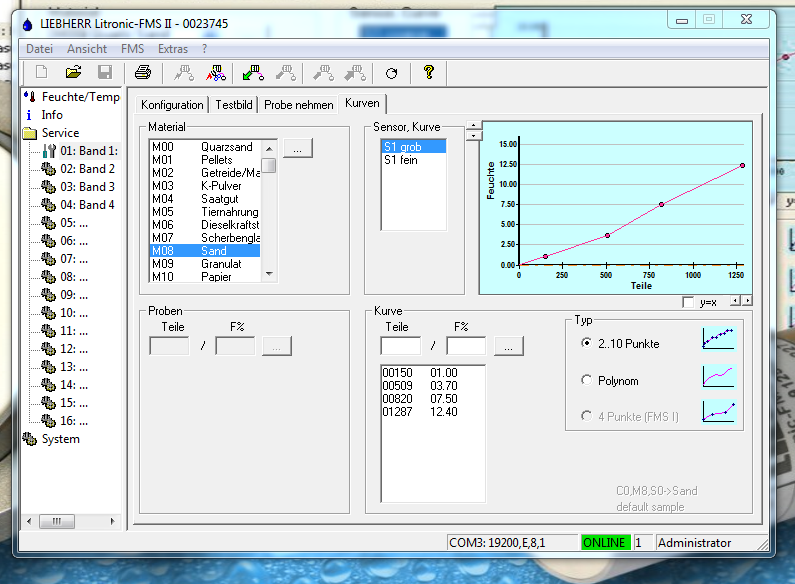Viewport: 795px width, 584px height.
Task: Select 02: Band 2 tree item
Action: [87, 169]
